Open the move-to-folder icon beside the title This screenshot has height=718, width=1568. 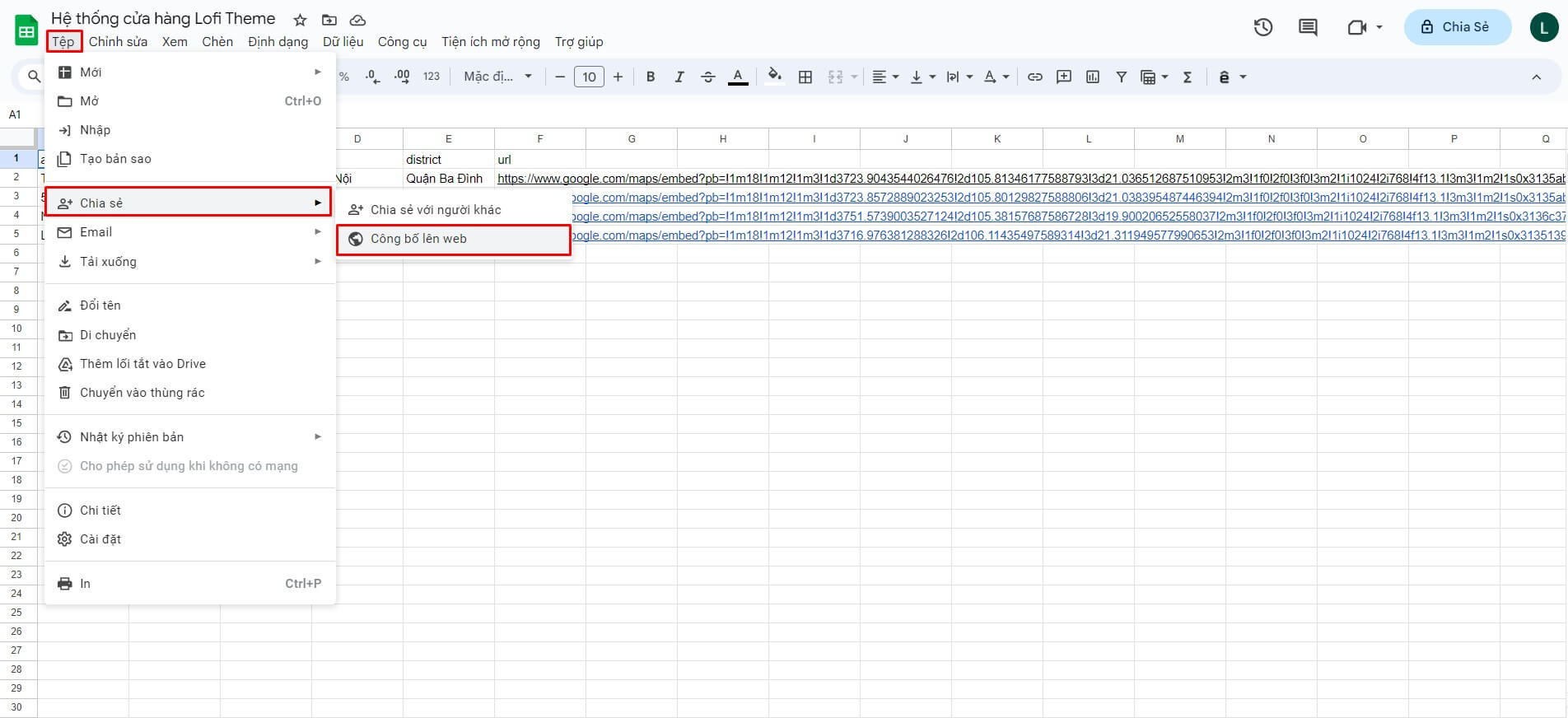329,20
